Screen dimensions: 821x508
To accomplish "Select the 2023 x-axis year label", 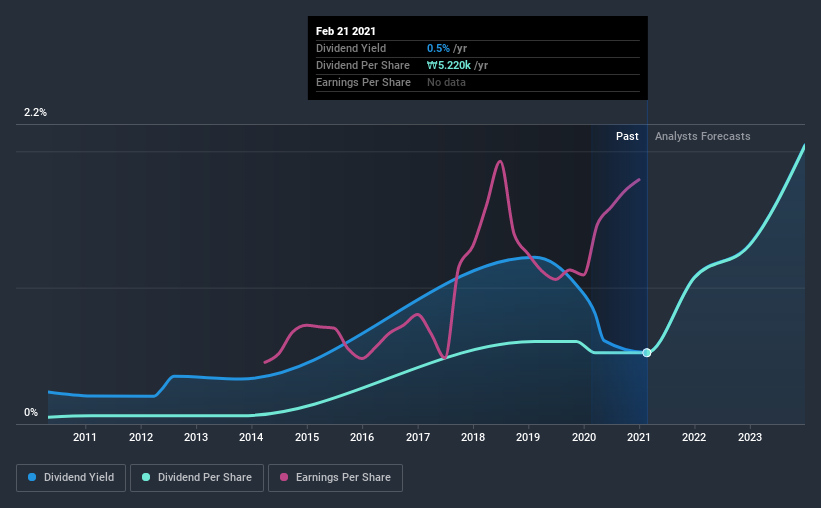I will click(750, 437).
